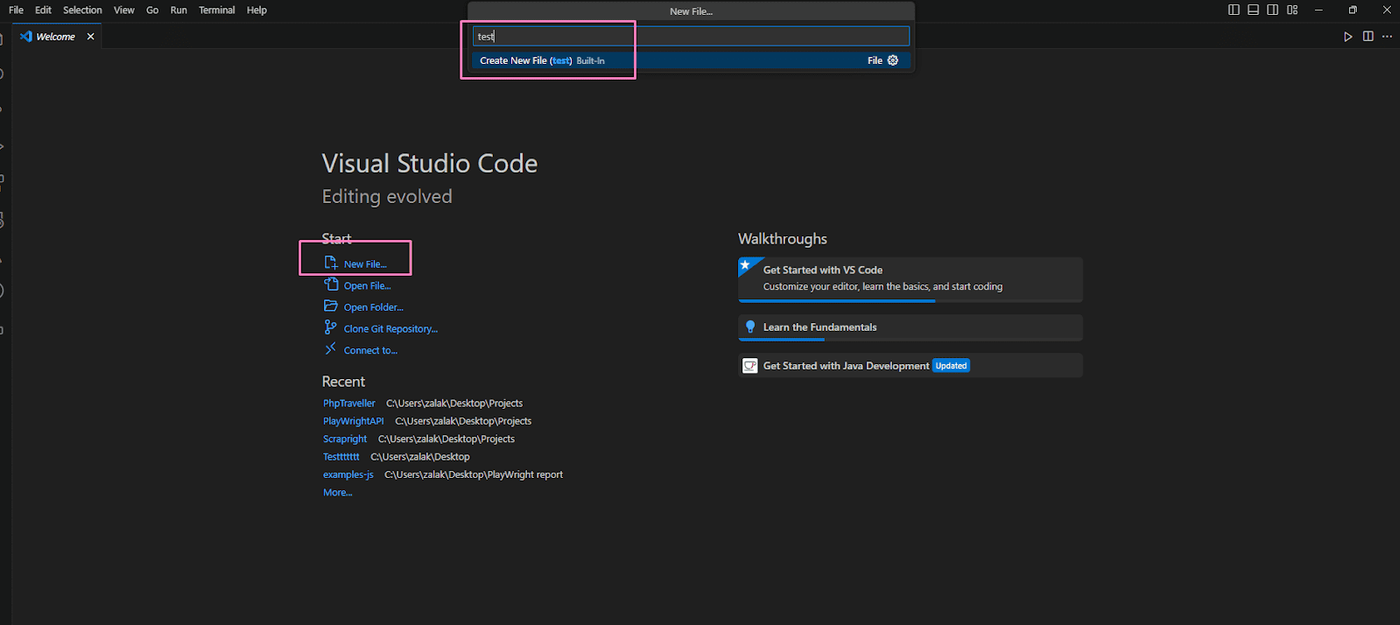Click the file name input containing test
Image resolution: width=1400 pixels, height=625 pixels.
coord(691,36)
